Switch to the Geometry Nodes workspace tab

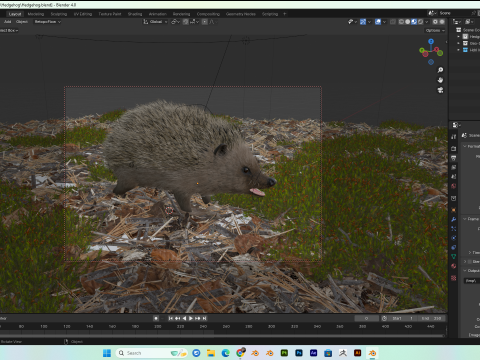[241, 14]
